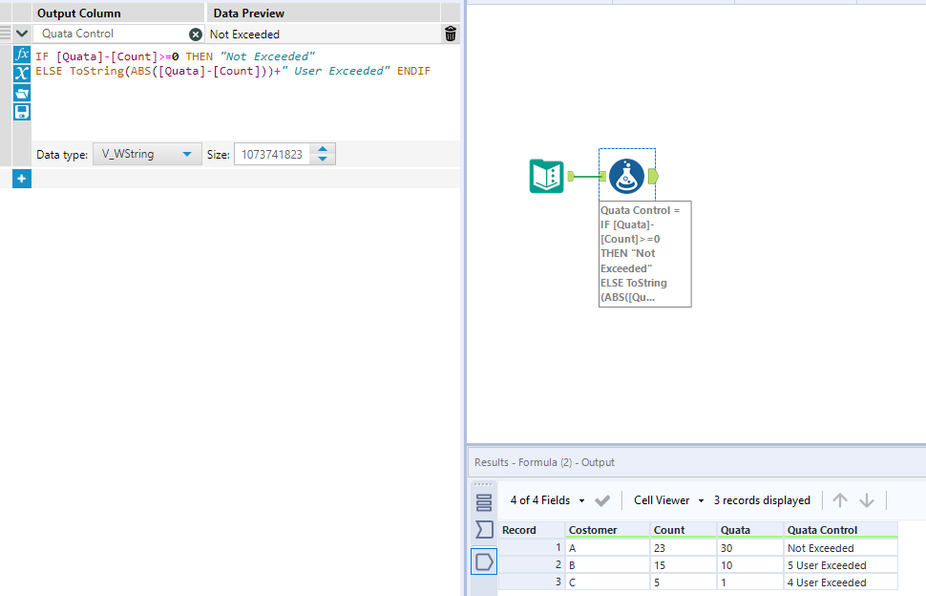Screen dimensions: 926x596
Task: Select the output anchor data view icon
Action: point(484,561)
